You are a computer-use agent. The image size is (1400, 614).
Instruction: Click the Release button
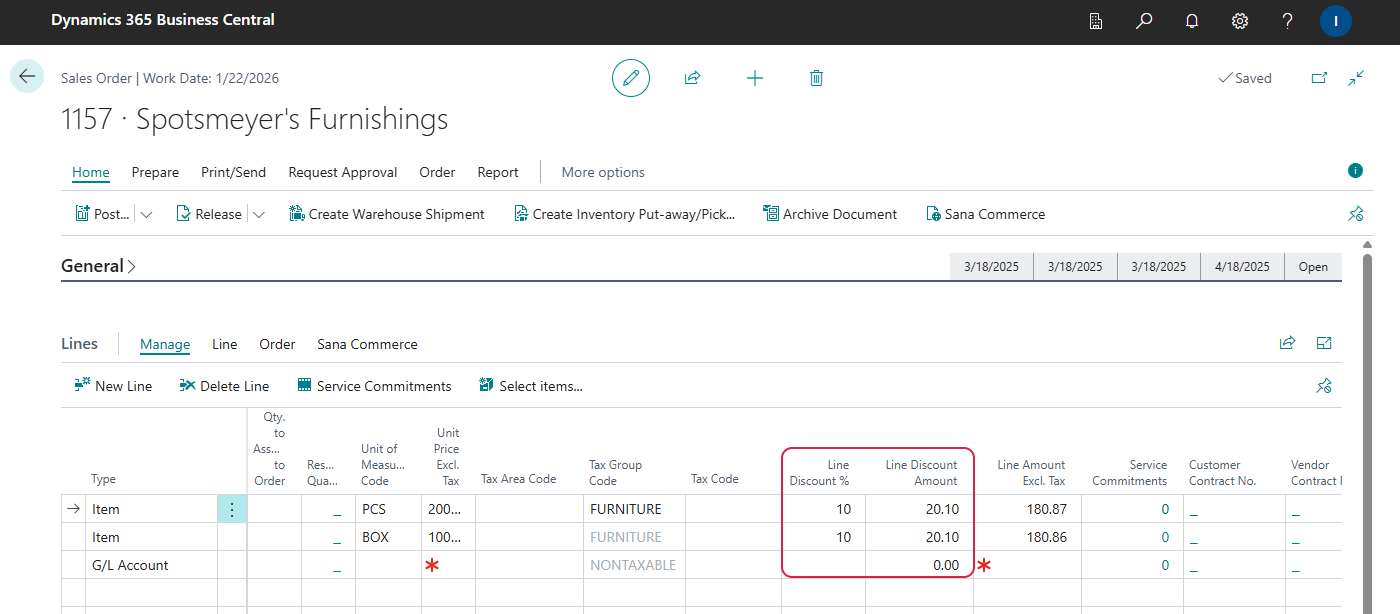point(209,214)
